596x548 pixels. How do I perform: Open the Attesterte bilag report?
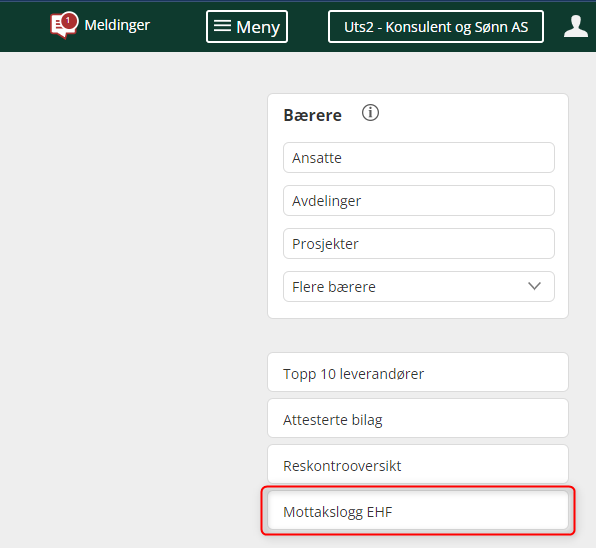418,418
